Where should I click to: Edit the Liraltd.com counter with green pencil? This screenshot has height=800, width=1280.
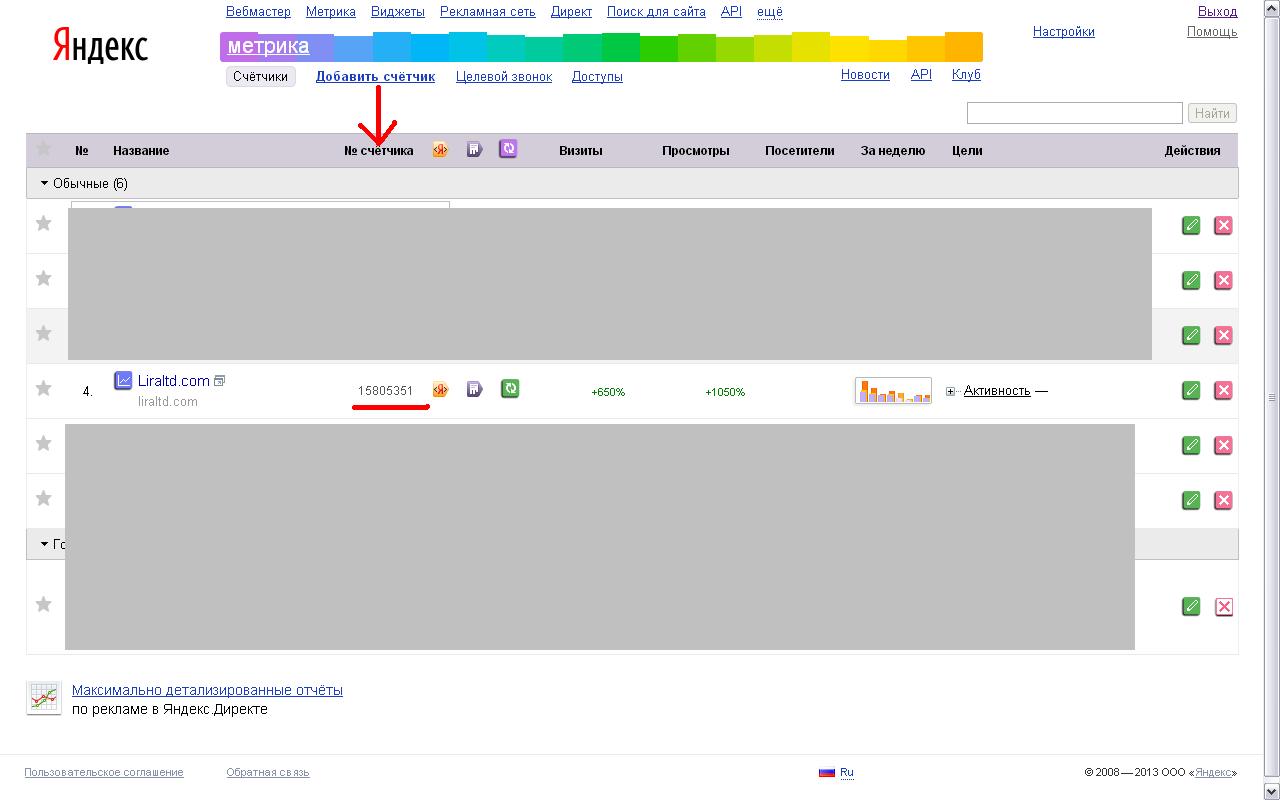pos(1190,391)
